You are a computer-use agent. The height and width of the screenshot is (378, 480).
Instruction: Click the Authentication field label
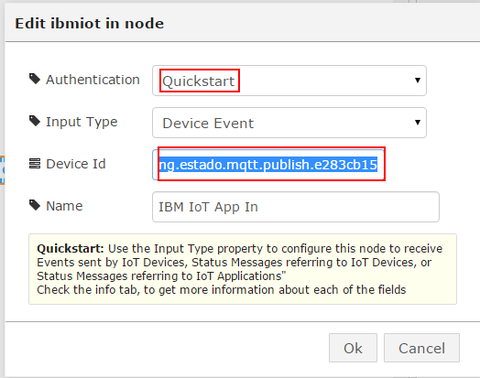tap(93, 80)
